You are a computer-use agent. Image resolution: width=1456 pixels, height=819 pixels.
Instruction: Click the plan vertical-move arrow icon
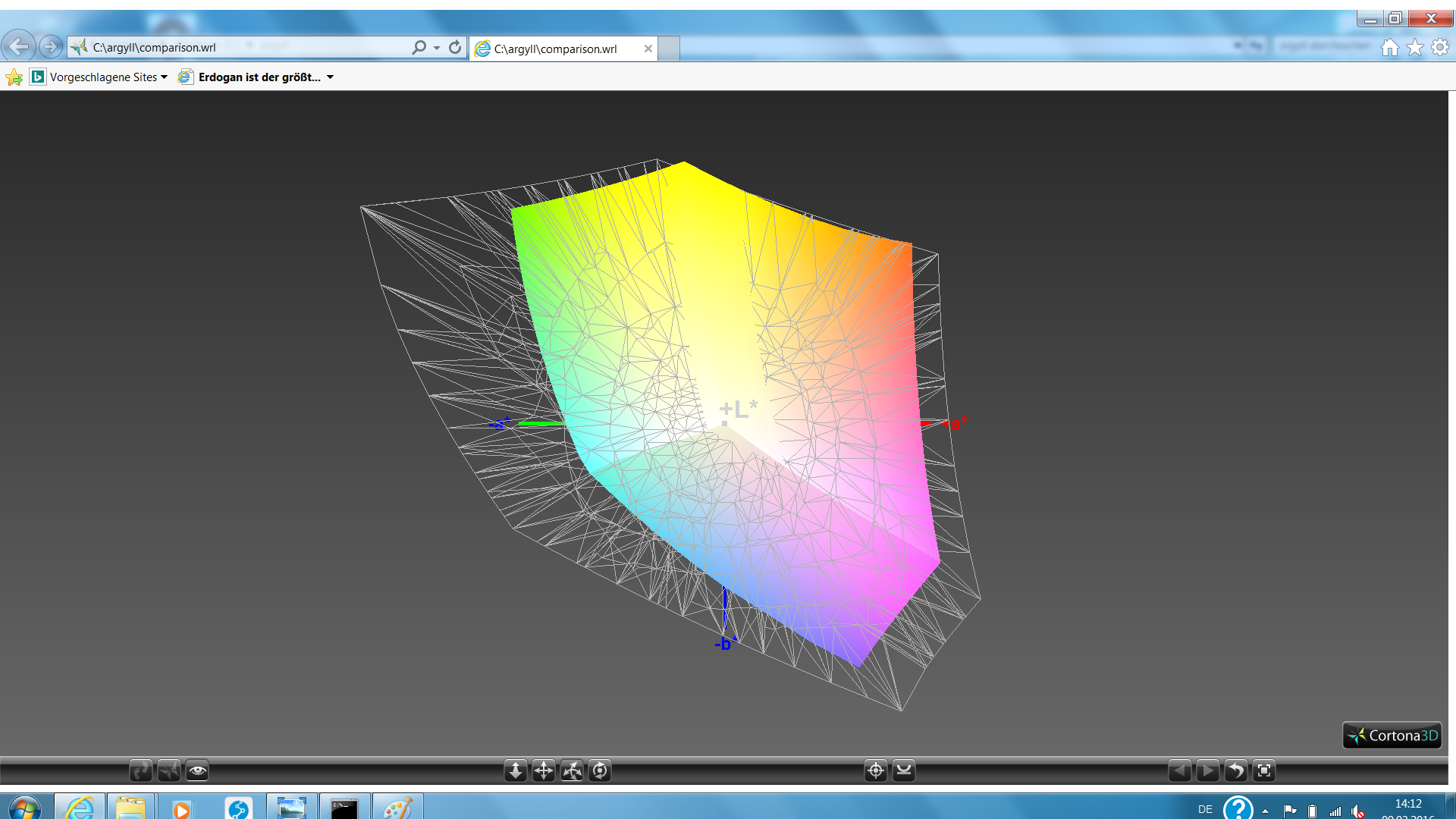516,771
